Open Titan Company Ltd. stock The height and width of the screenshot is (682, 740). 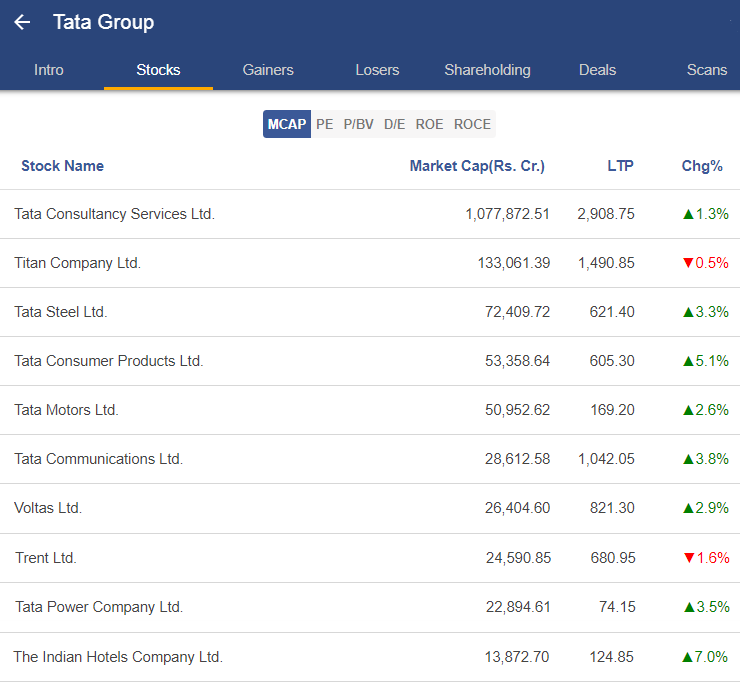tap(77, 263)
